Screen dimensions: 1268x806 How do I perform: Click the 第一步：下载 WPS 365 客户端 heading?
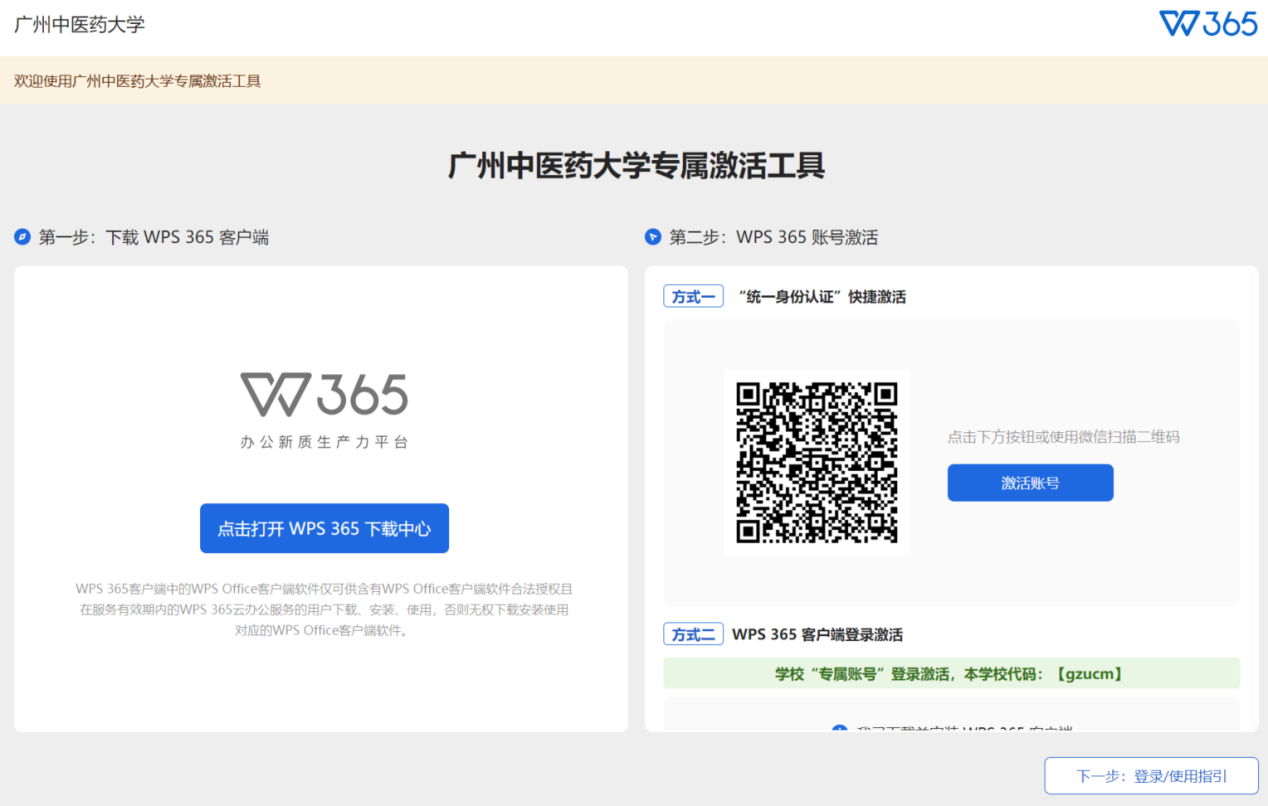pyautogui.click(x=153, y=237)
